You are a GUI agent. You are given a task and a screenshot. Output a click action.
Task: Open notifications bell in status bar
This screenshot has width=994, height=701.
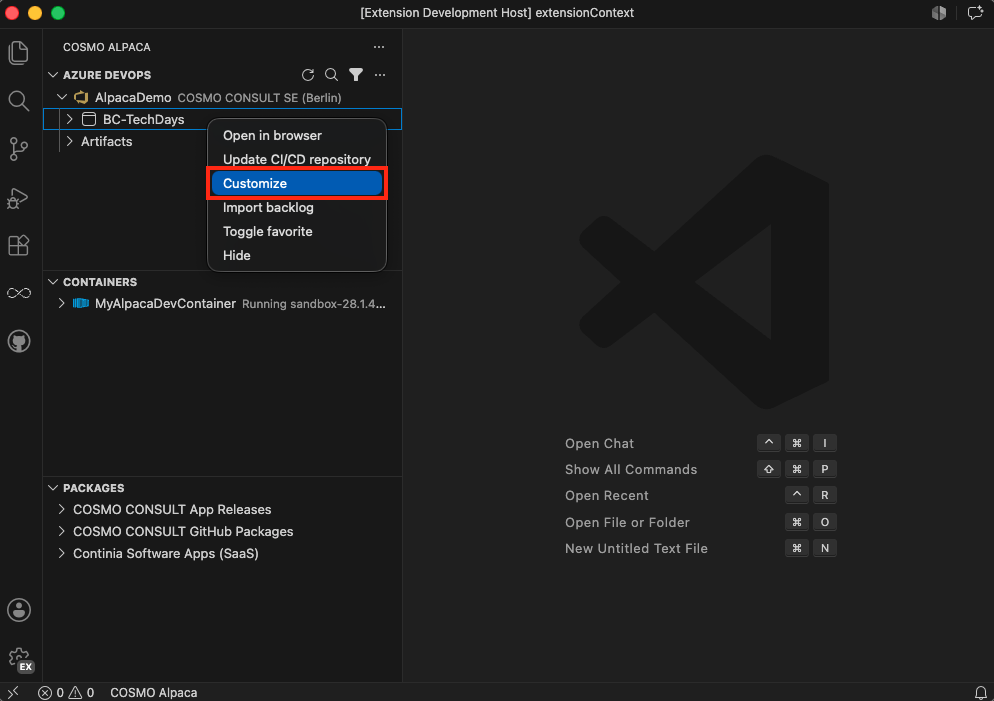[x=980, y=692]
